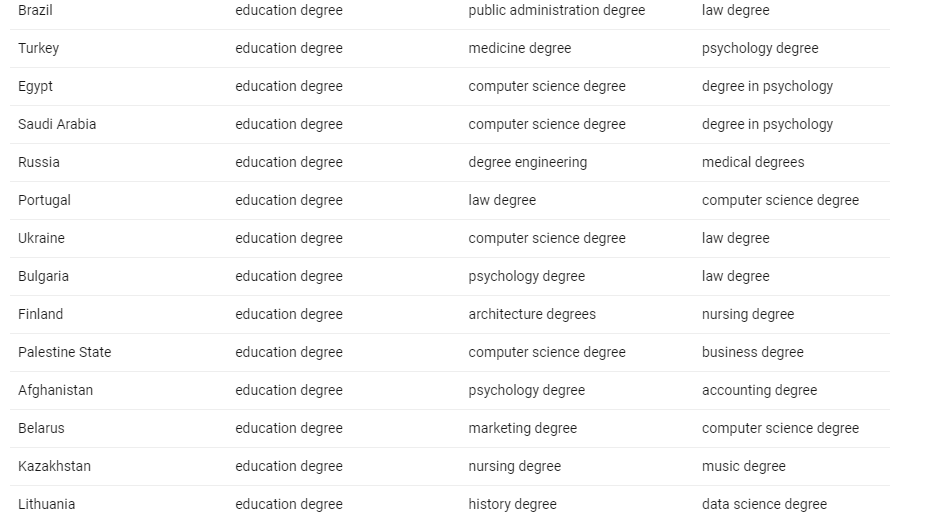Select Ukraine in the country column
Image resolution: width=925 pixels, height=516 pixels.
(x=41, y=238)
